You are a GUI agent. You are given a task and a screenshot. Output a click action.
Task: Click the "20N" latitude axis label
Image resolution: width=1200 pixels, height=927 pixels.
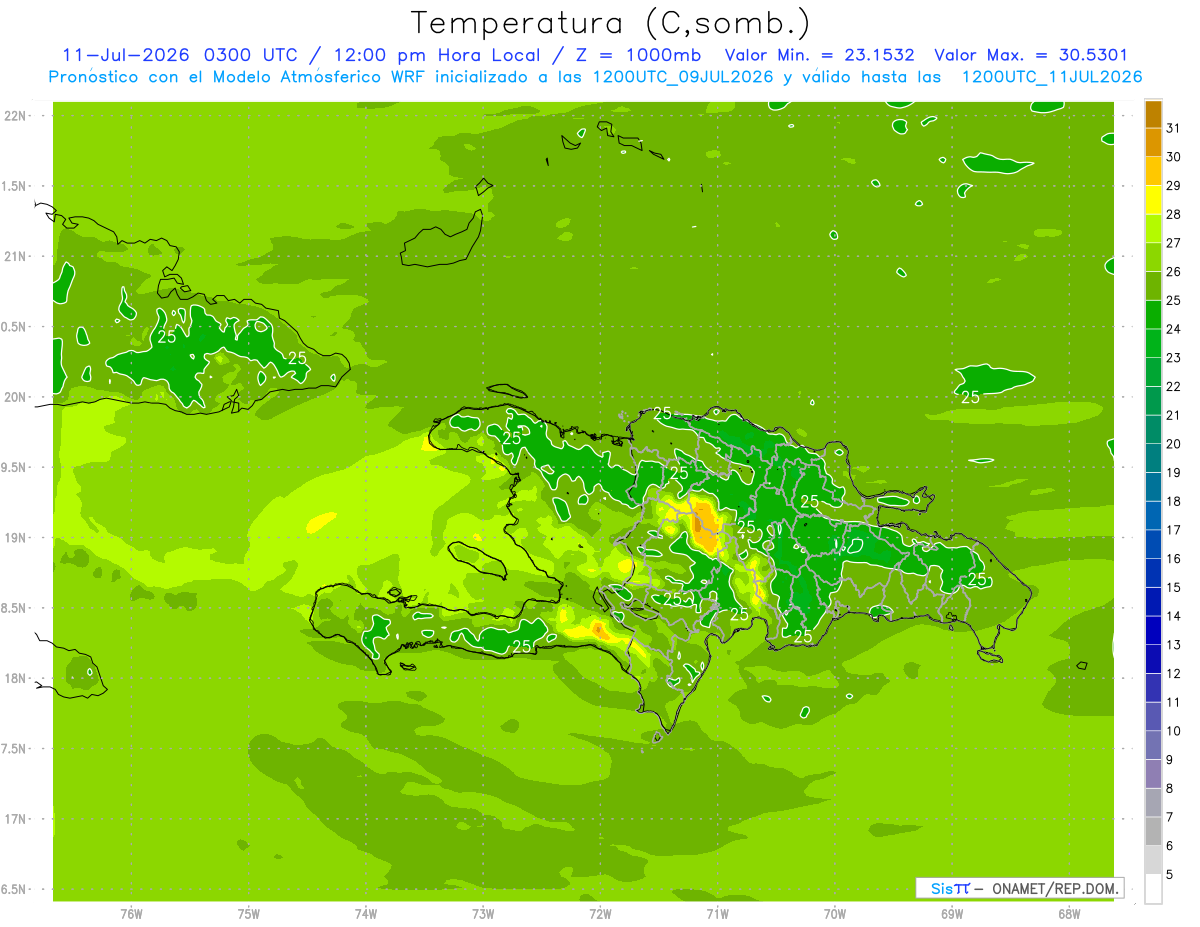(17, 397)
